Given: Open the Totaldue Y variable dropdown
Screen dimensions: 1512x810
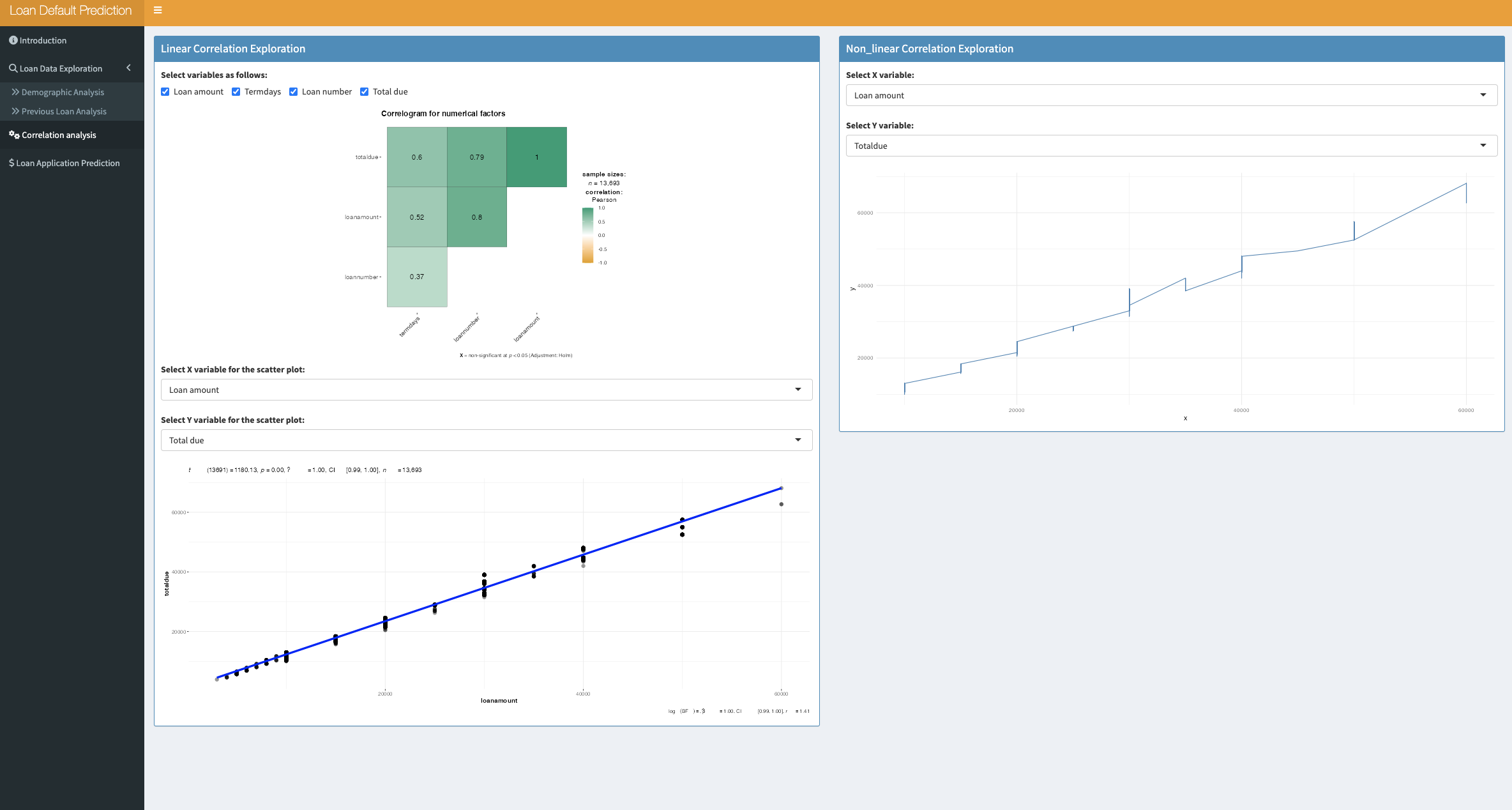Looking at the screenshot, I should [1171, 146].
